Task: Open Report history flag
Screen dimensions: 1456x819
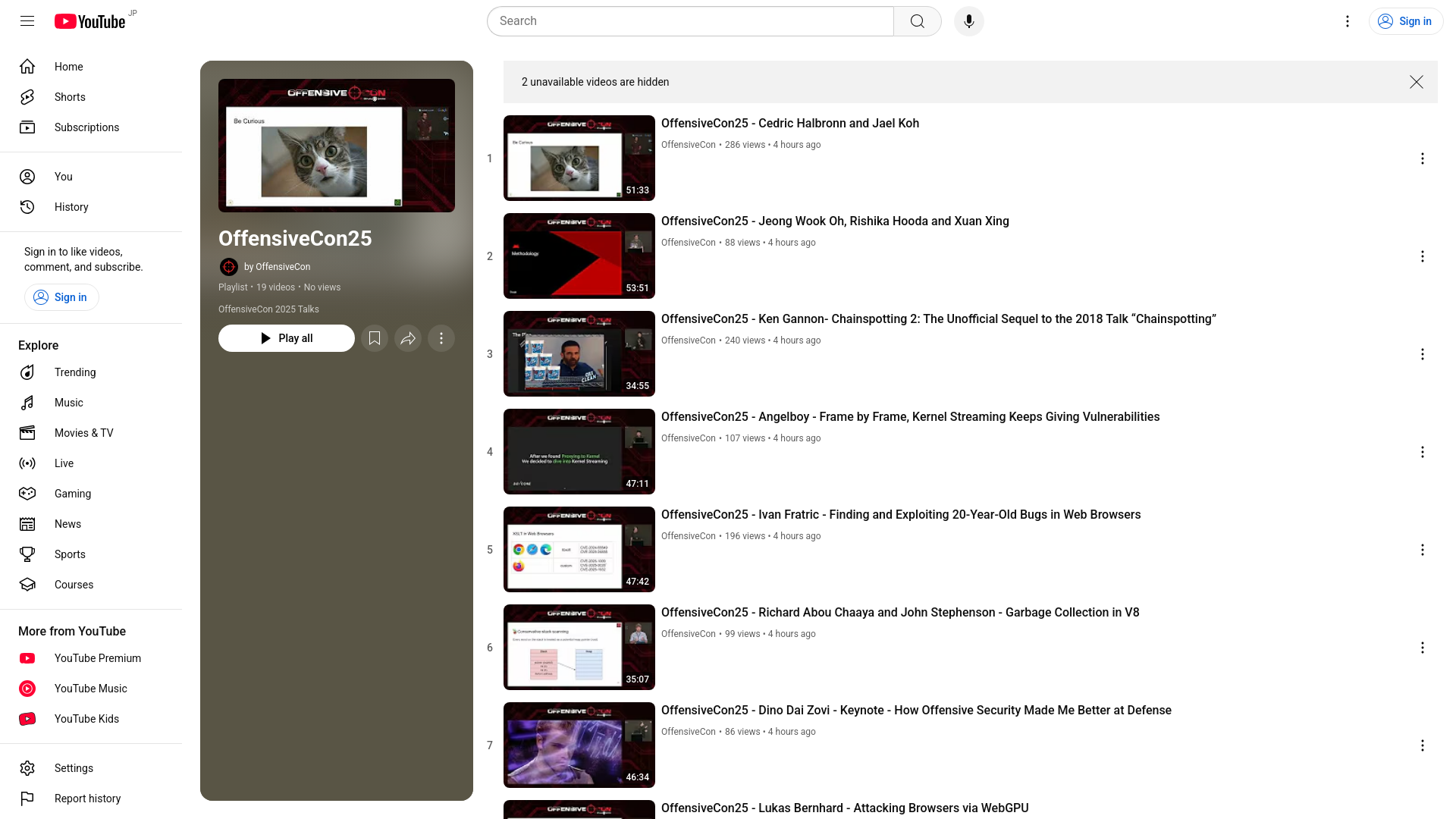Action: point(27,799)
